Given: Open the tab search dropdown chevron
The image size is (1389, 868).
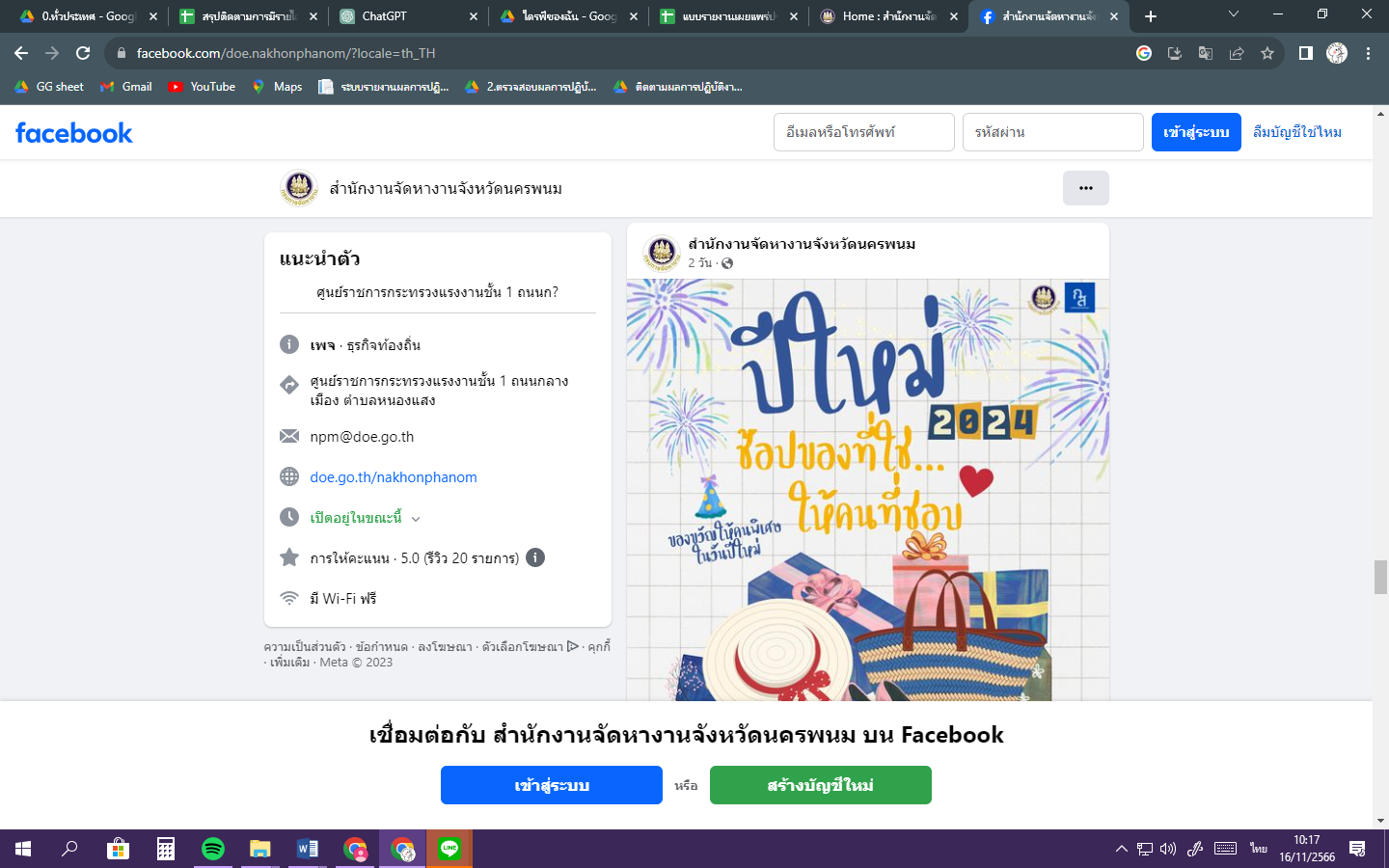Looking at the screenshot, I should (x=1233, y=14).
